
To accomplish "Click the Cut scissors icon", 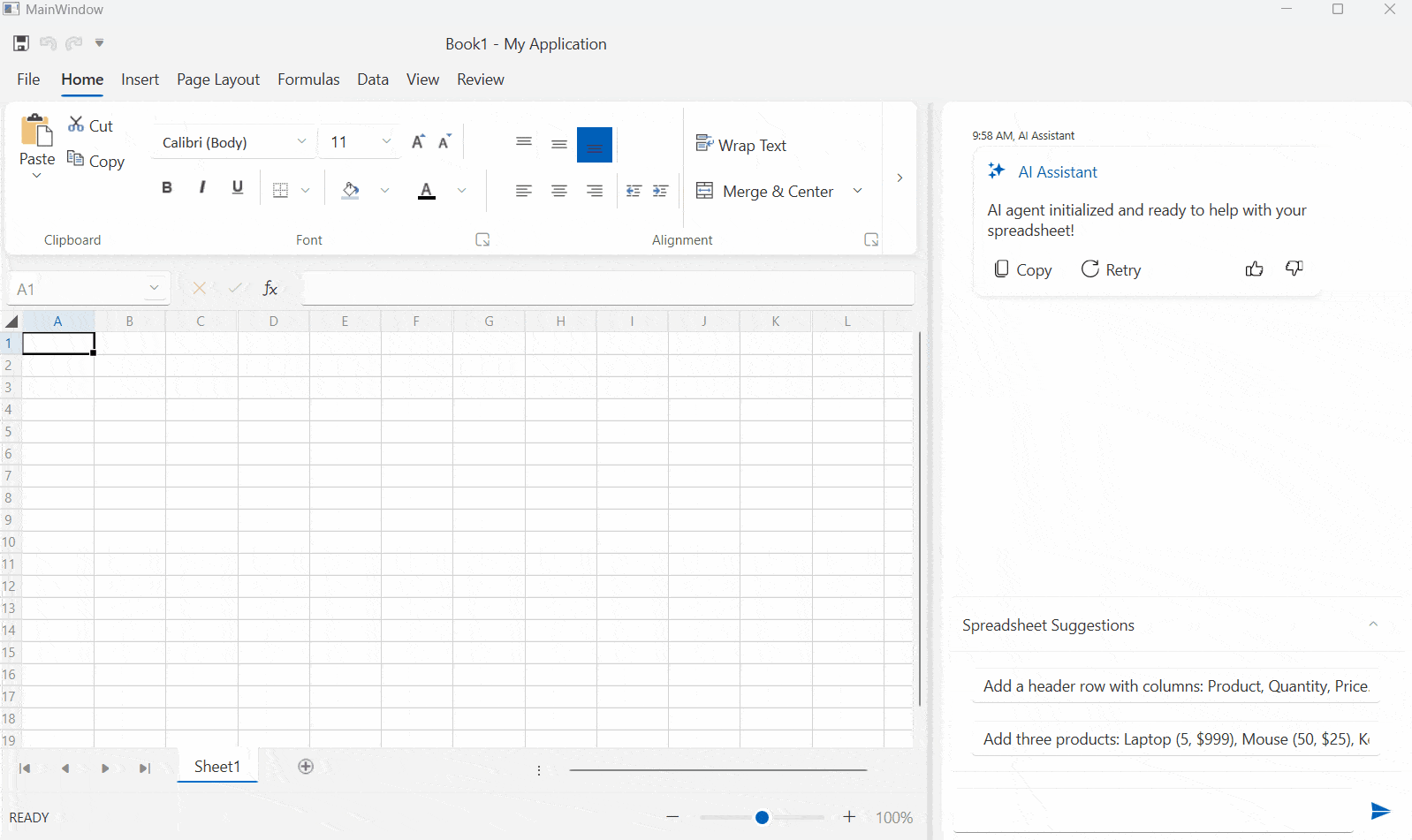I will [x=77, y=125].
